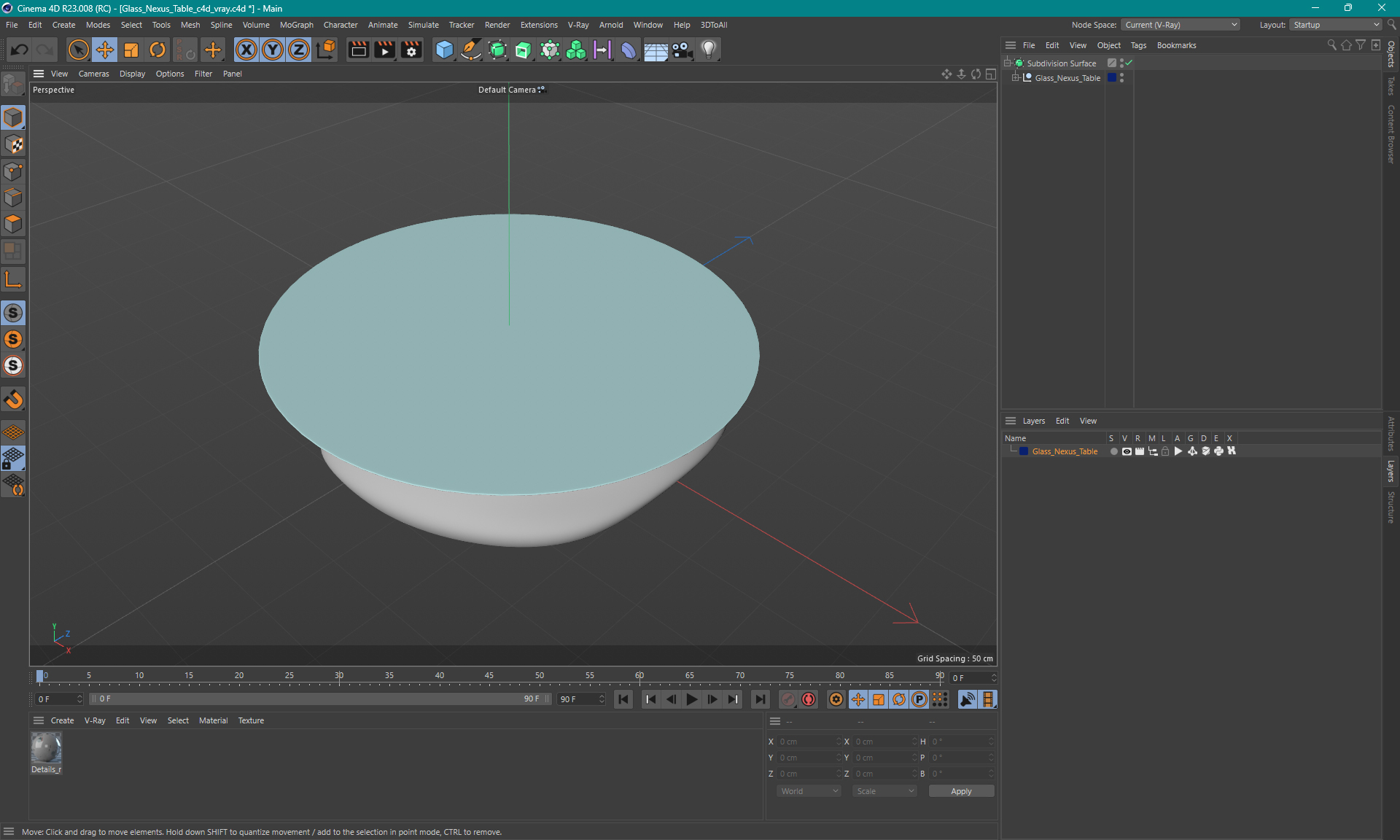Toggle Glass_Nexus_Table layer lock
The height and width of the screenshot is (840, 1400).
point(1165,451)
